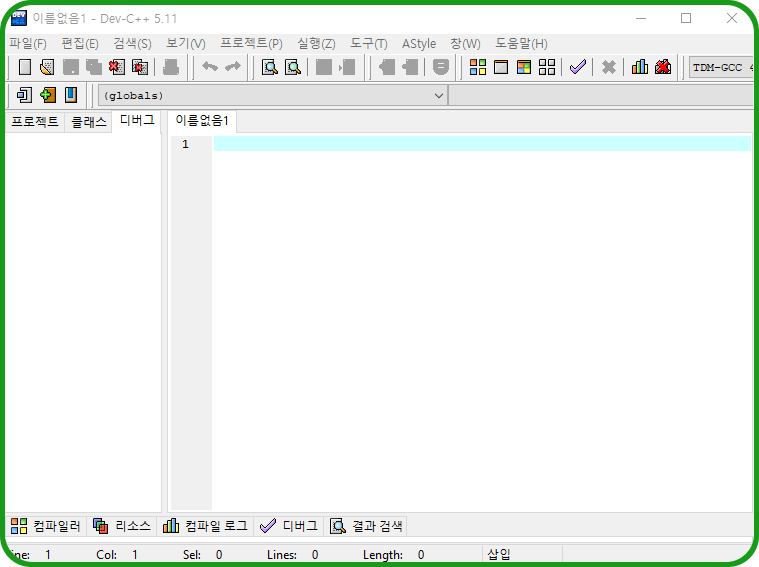This screenshot has height=567, width=759.
Task: Open the 프로젝트(P) menu
Action: pos(251,44)
